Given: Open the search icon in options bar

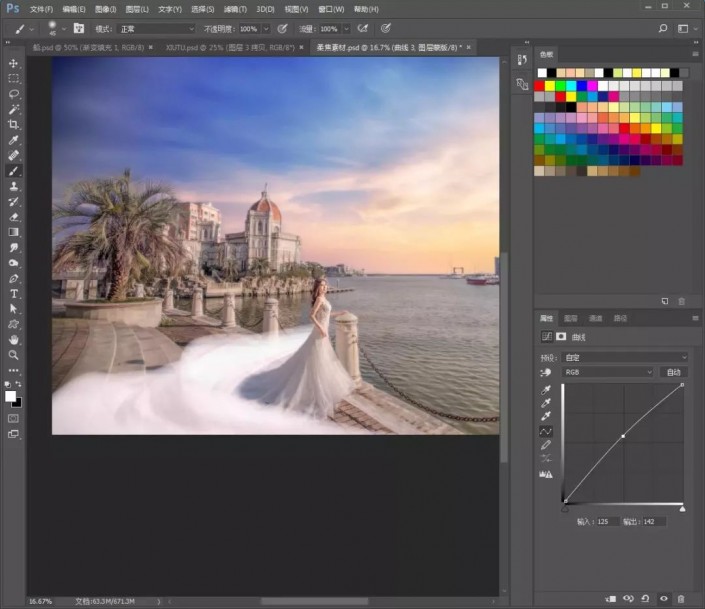Looking at the screenshot, I should click(662, 29).
